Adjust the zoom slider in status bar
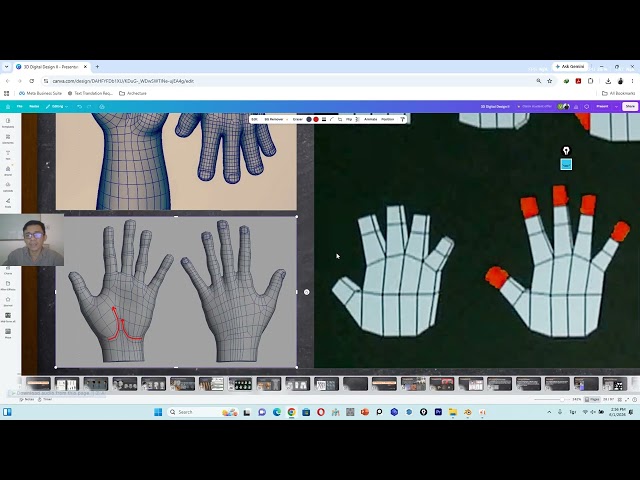 tap(562, 400)
